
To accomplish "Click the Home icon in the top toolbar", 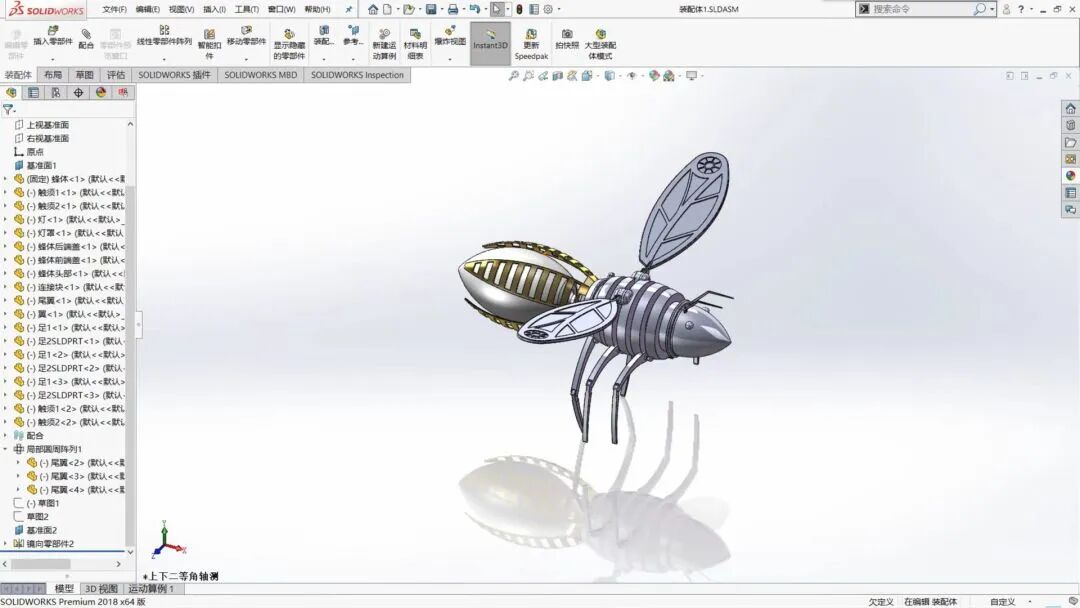I will (x=373, y=10).
